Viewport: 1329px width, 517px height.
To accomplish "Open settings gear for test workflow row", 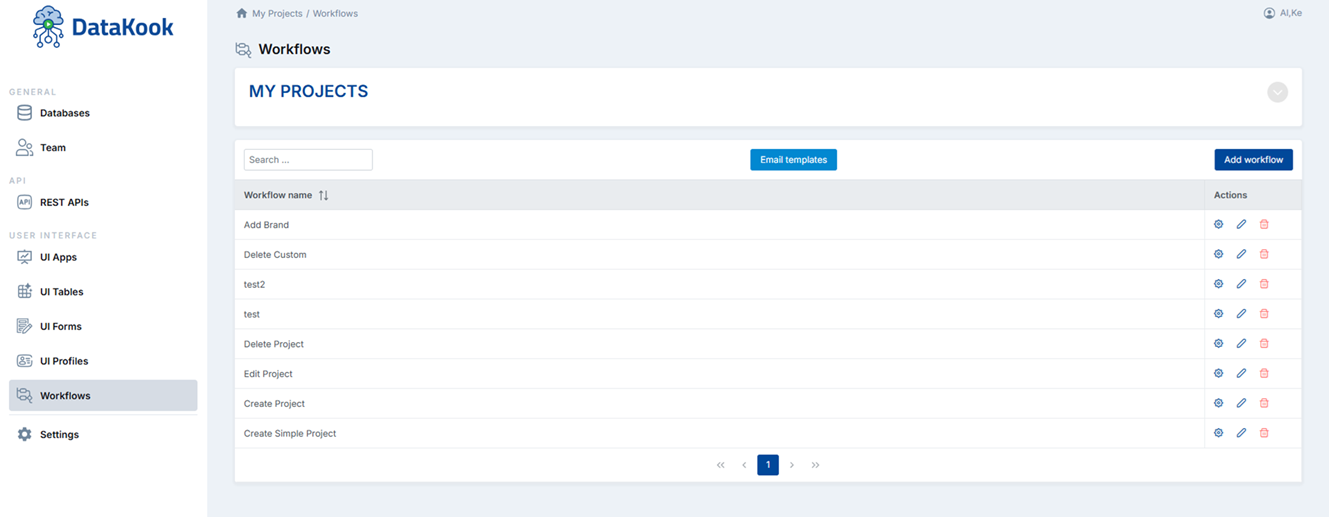I will (1218, 313).
